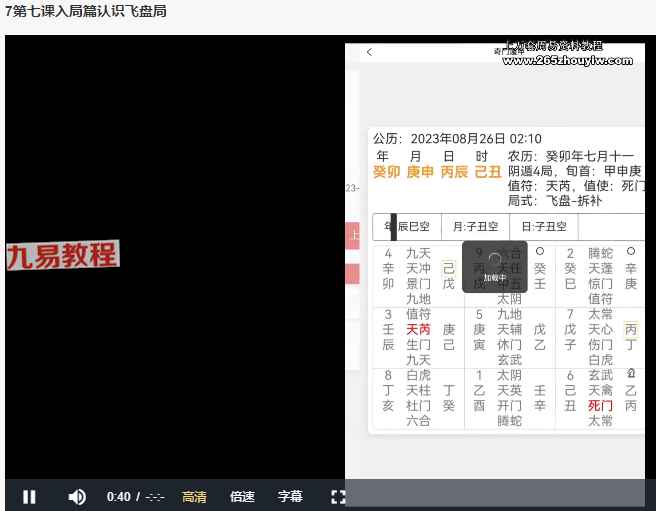The width and height of the screenshot is (656, 511).
Task: Tap the back arrow in the app header
Action: click(369, 52)
